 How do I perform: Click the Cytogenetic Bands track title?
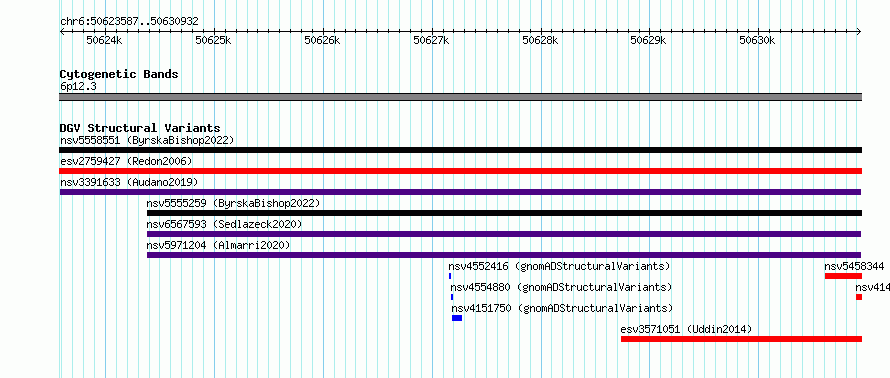click(x=119, y=74)
